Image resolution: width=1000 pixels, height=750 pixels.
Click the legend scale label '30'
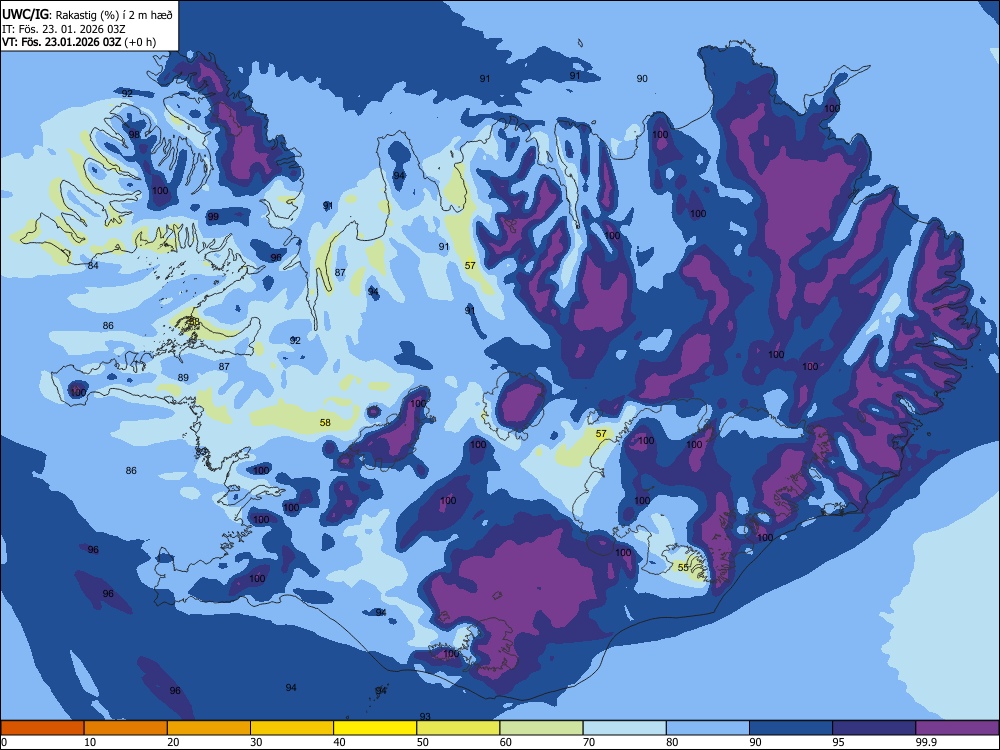256,742
